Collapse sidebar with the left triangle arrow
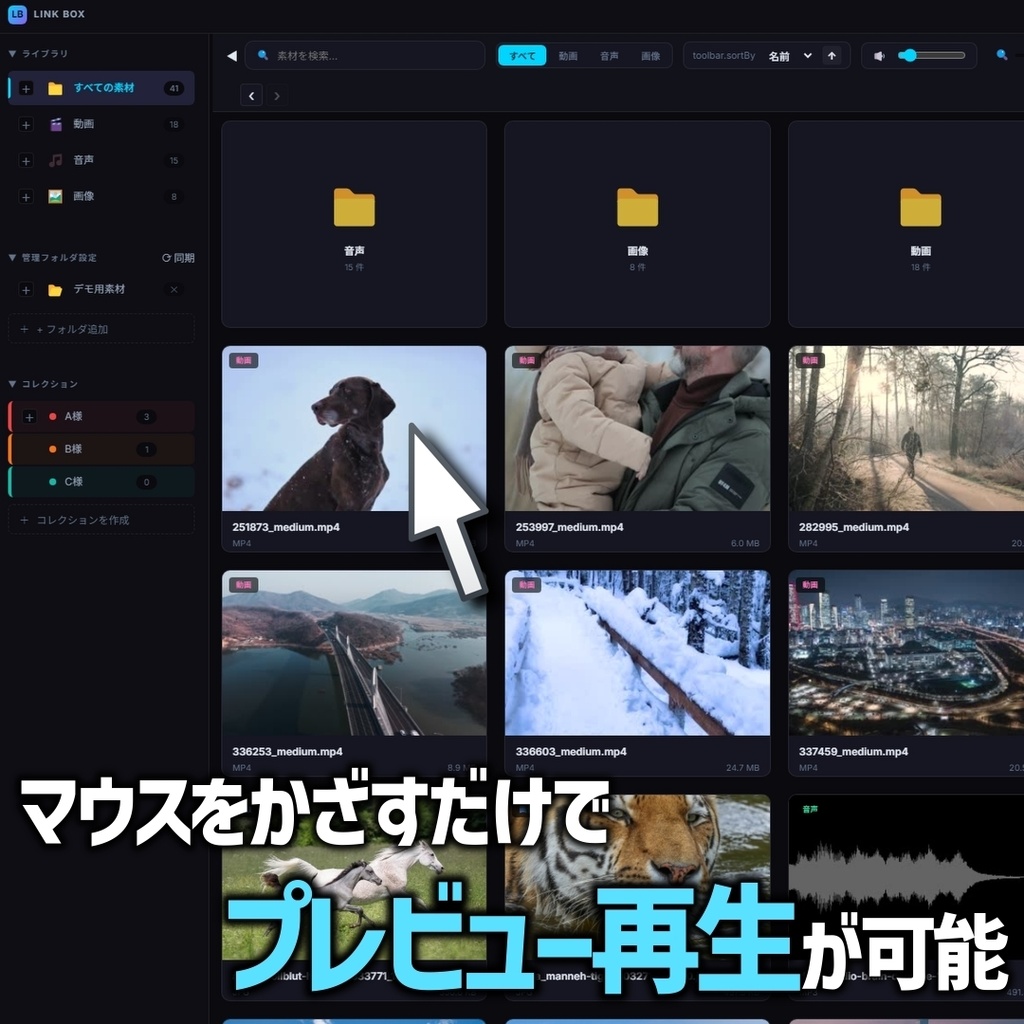This screenshot has height=1024, width=1024. (x=231, y=56)
